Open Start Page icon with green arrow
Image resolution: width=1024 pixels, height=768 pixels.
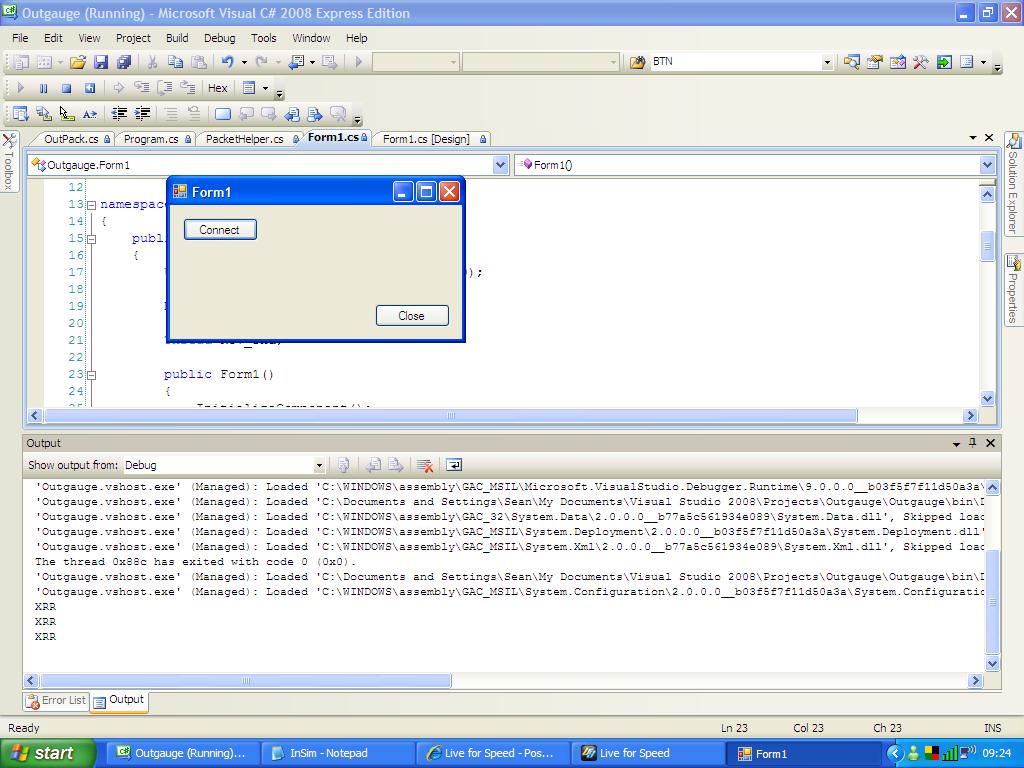944,62
